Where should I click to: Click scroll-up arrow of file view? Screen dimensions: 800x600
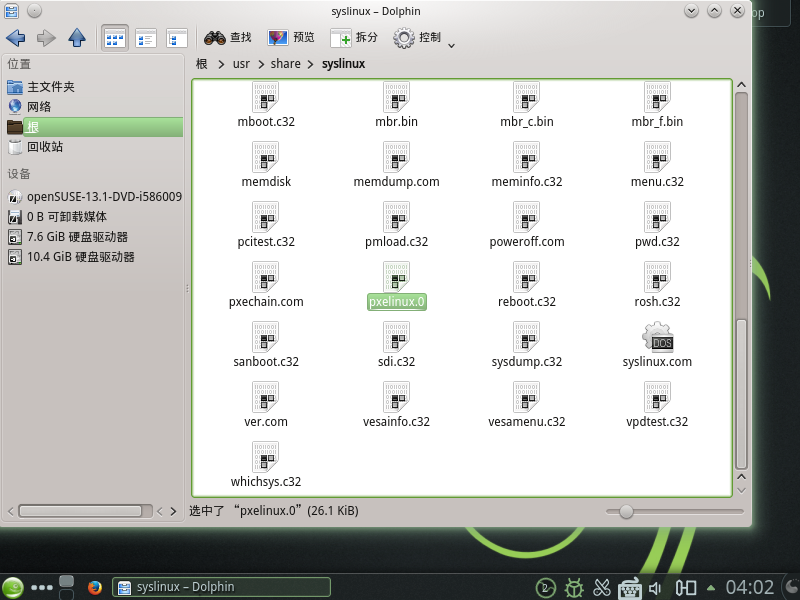[741, 85]
